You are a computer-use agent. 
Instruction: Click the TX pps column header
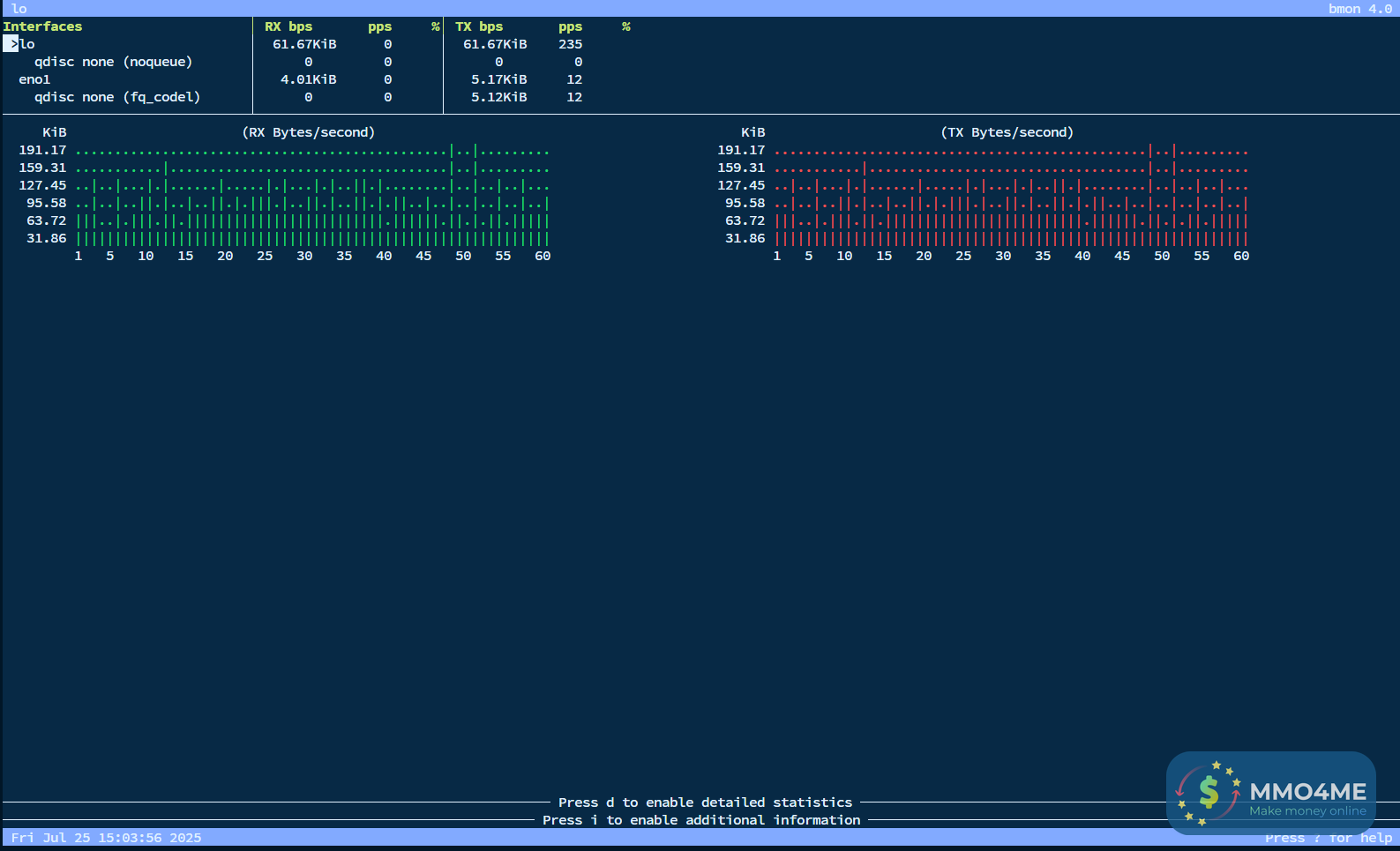click(x=570, y=26)
